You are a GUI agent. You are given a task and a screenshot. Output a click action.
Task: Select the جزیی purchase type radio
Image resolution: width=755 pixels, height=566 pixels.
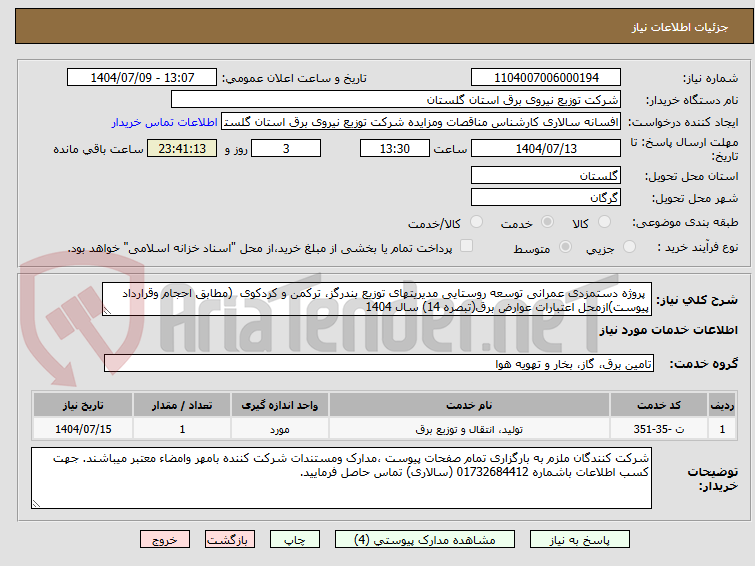[629, 247]
